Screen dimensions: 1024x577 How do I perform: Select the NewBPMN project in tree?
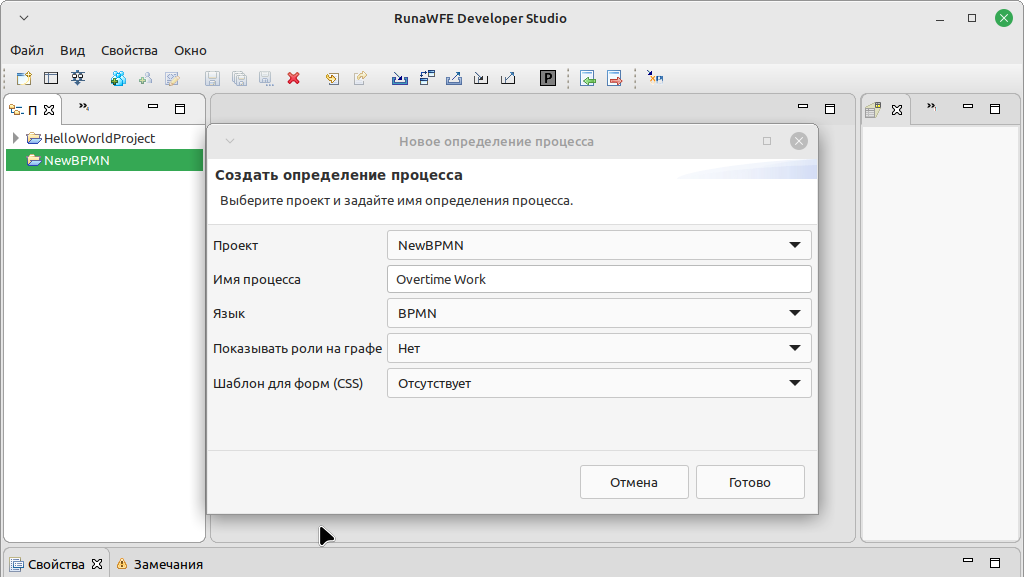click(104, 160)
